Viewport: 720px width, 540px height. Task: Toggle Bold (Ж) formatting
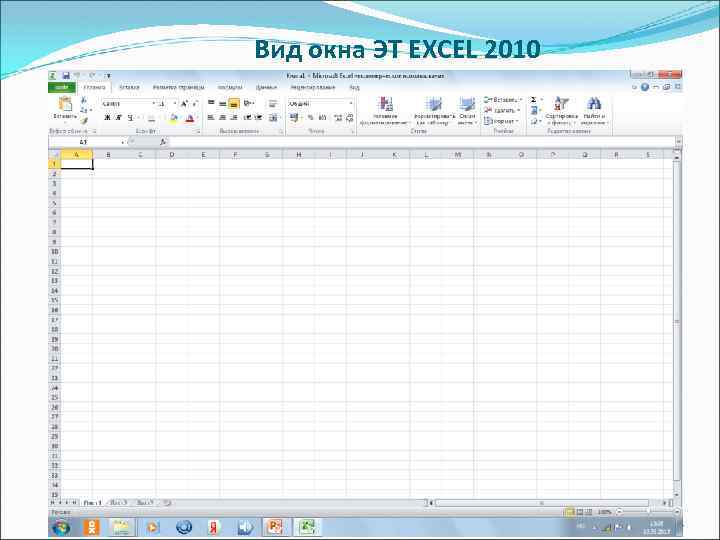[x=107, y=118]
